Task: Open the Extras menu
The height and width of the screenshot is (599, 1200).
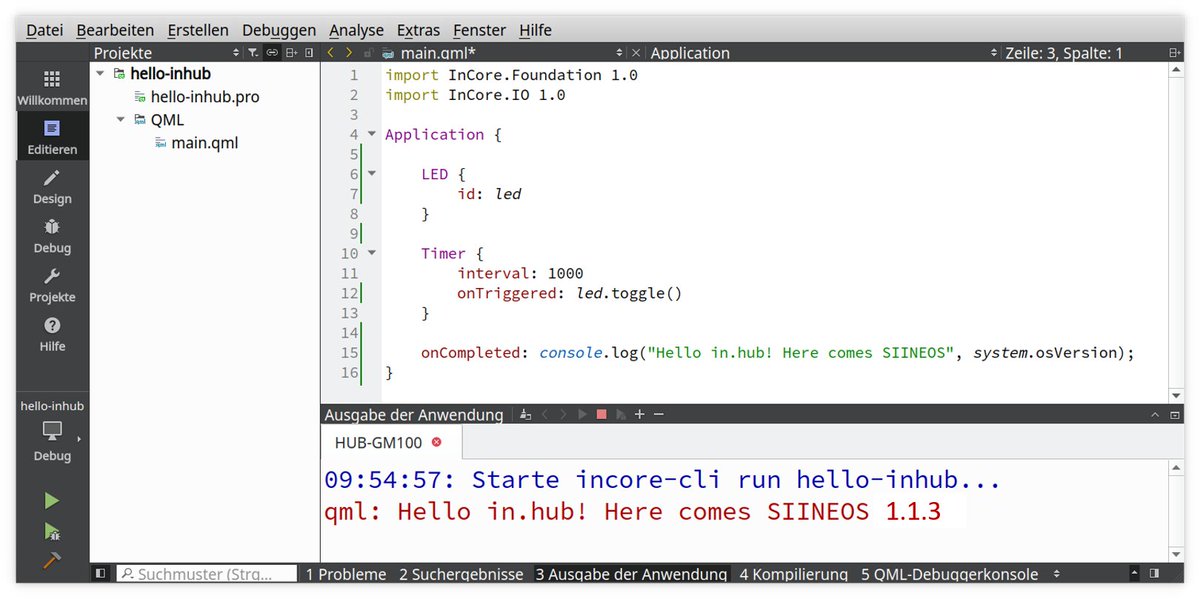Action: pos(418,30)
